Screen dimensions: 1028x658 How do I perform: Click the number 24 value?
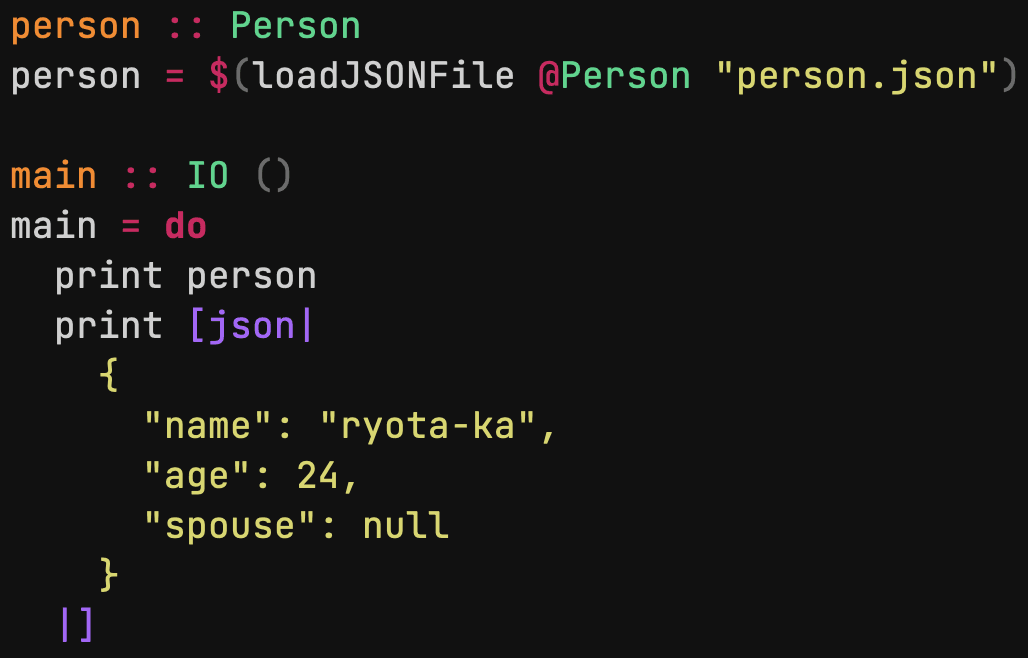pos(318,475)
